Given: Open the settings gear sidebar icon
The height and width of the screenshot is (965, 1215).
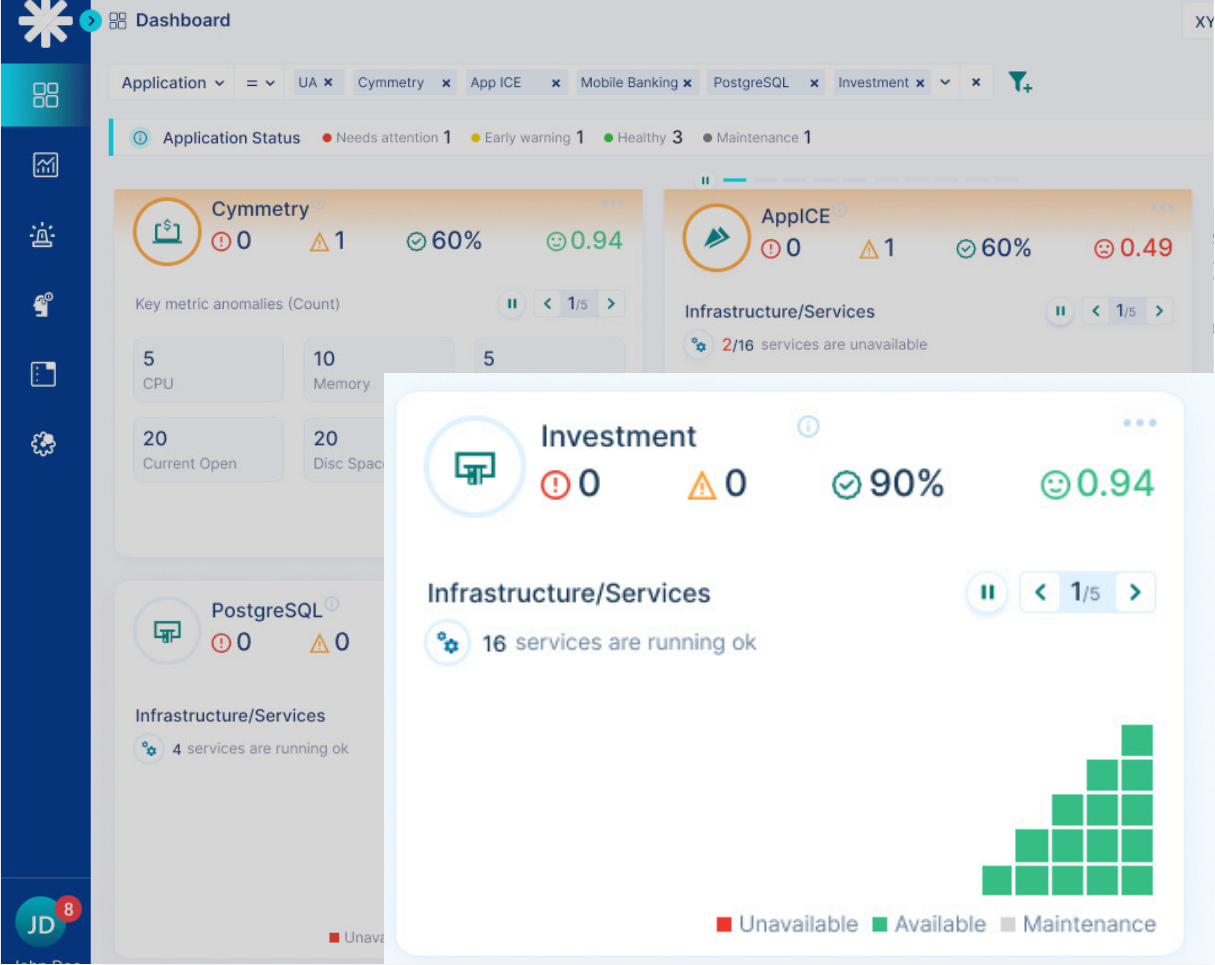Looking at the screenshot, I should [x=44, y=445].
